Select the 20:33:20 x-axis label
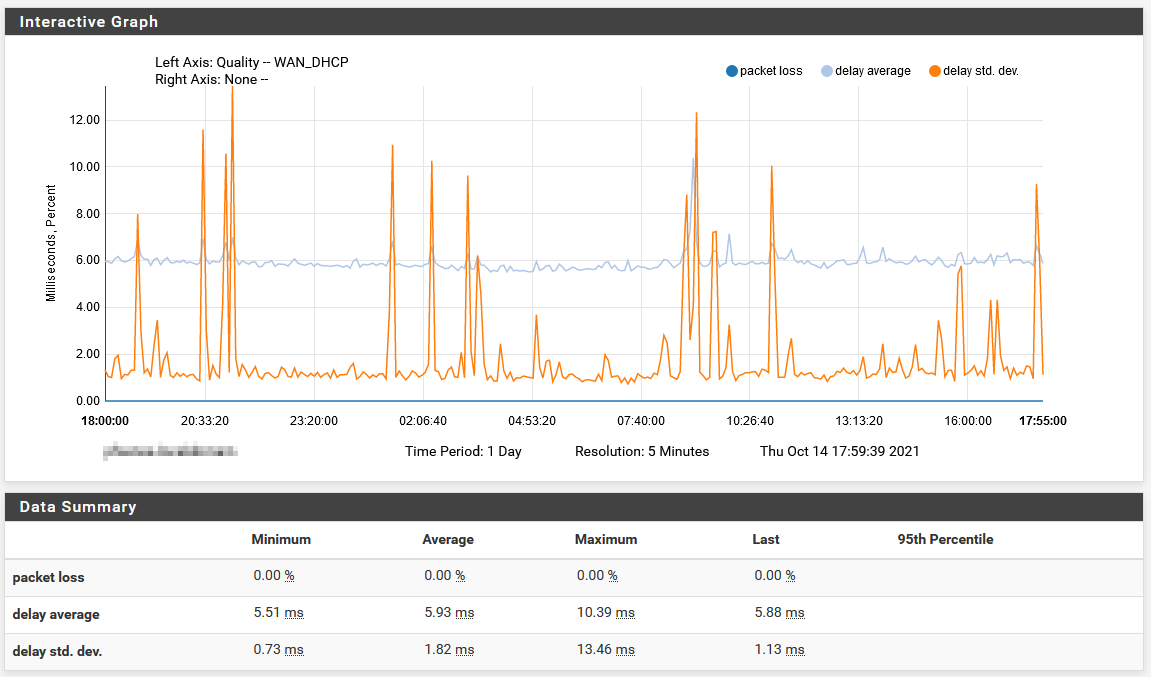 click(x=205, y=421)
